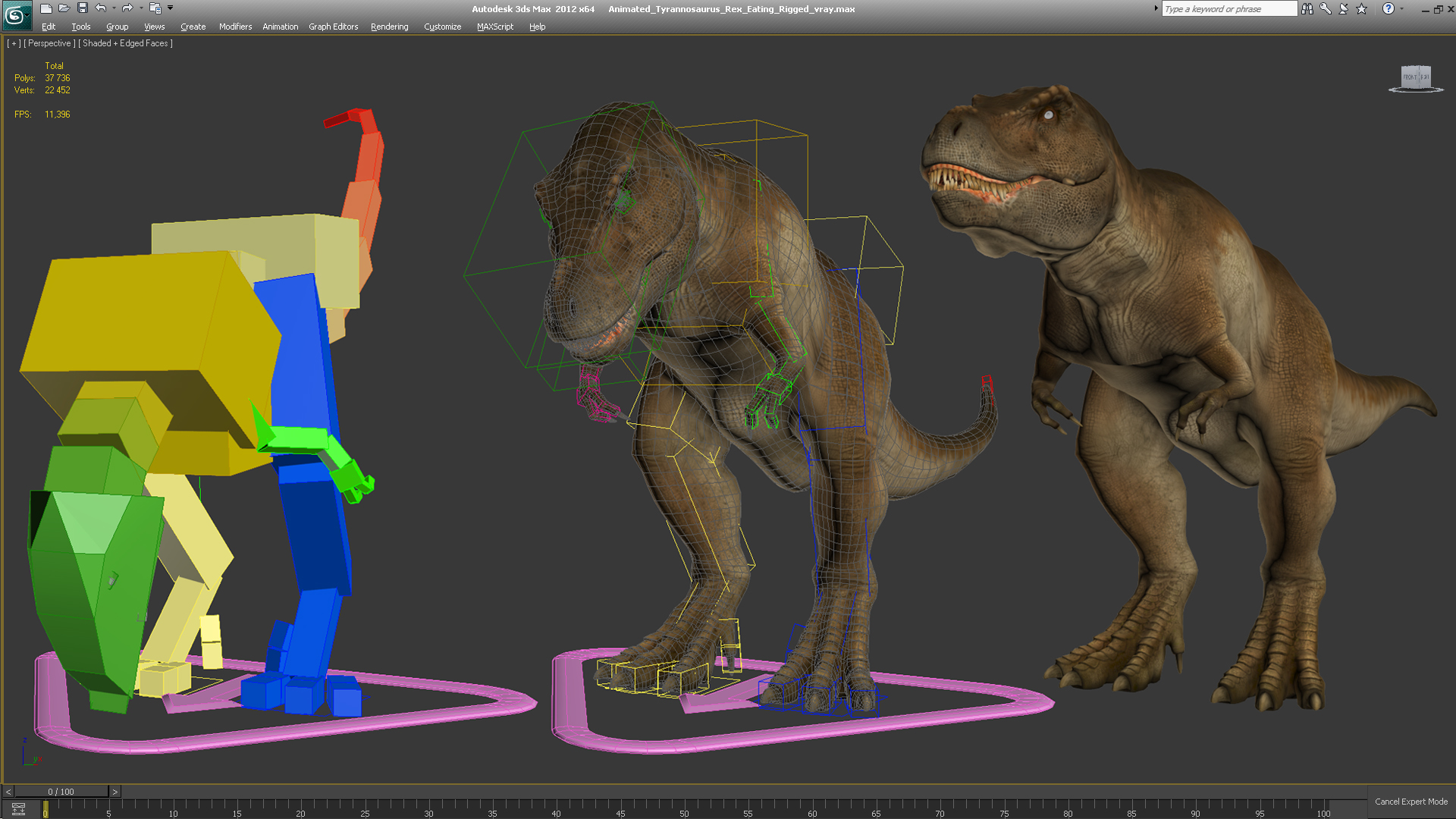Click Cancel Expert Mode button
Image resolution: width=1456 pixels, height=819 pixels.
[x=1410, y=802]
